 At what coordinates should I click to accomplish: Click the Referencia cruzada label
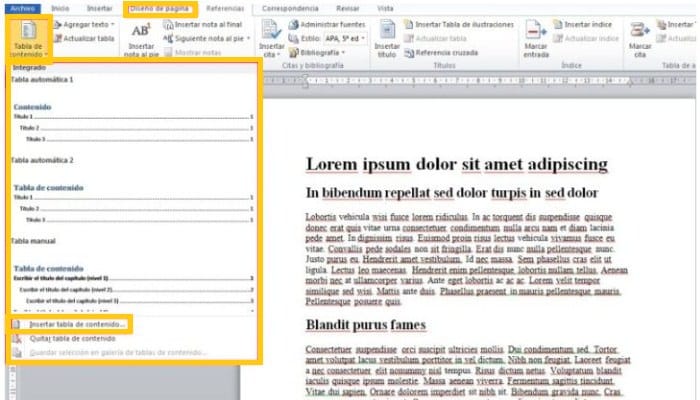point(447,53)
